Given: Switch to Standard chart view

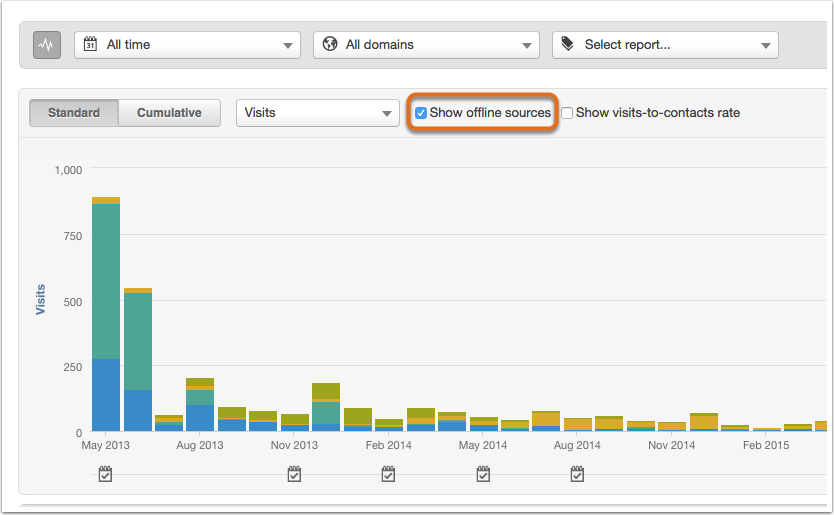Looking at the screenshot, I should pyautogui.click(x=74, y=113).
